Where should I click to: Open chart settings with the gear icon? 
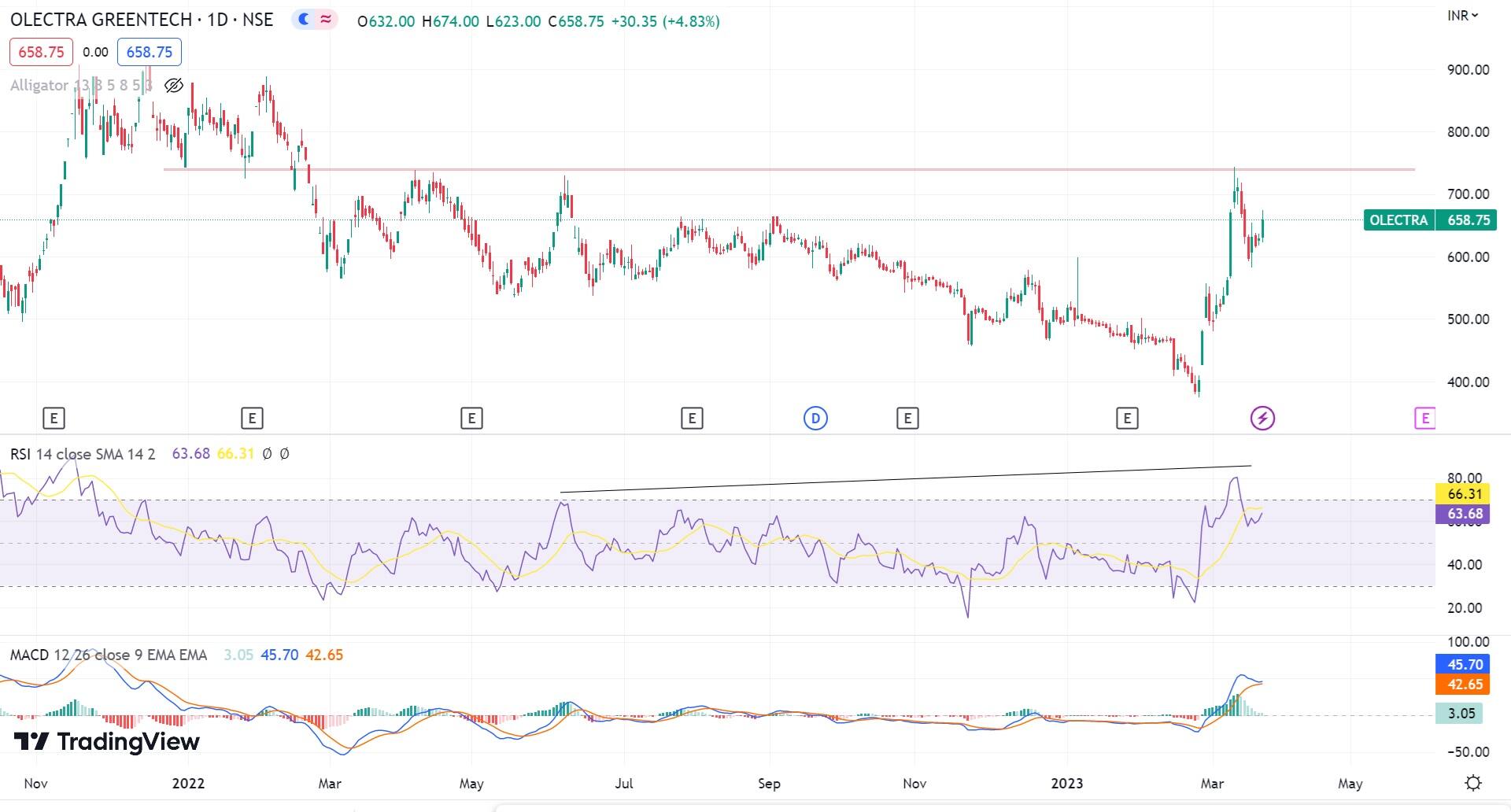tap(1473, 783)
